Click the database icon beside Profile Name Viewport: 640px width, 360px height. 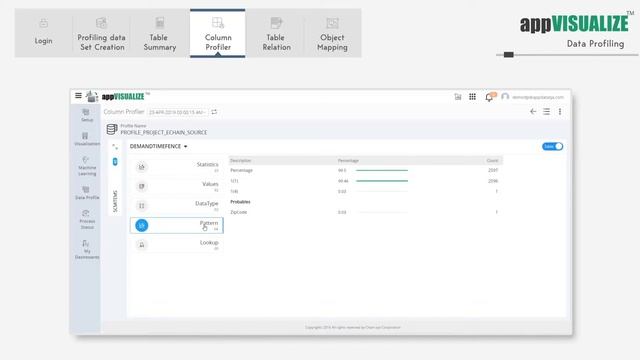pyautogui.click(x=112, y=129)
